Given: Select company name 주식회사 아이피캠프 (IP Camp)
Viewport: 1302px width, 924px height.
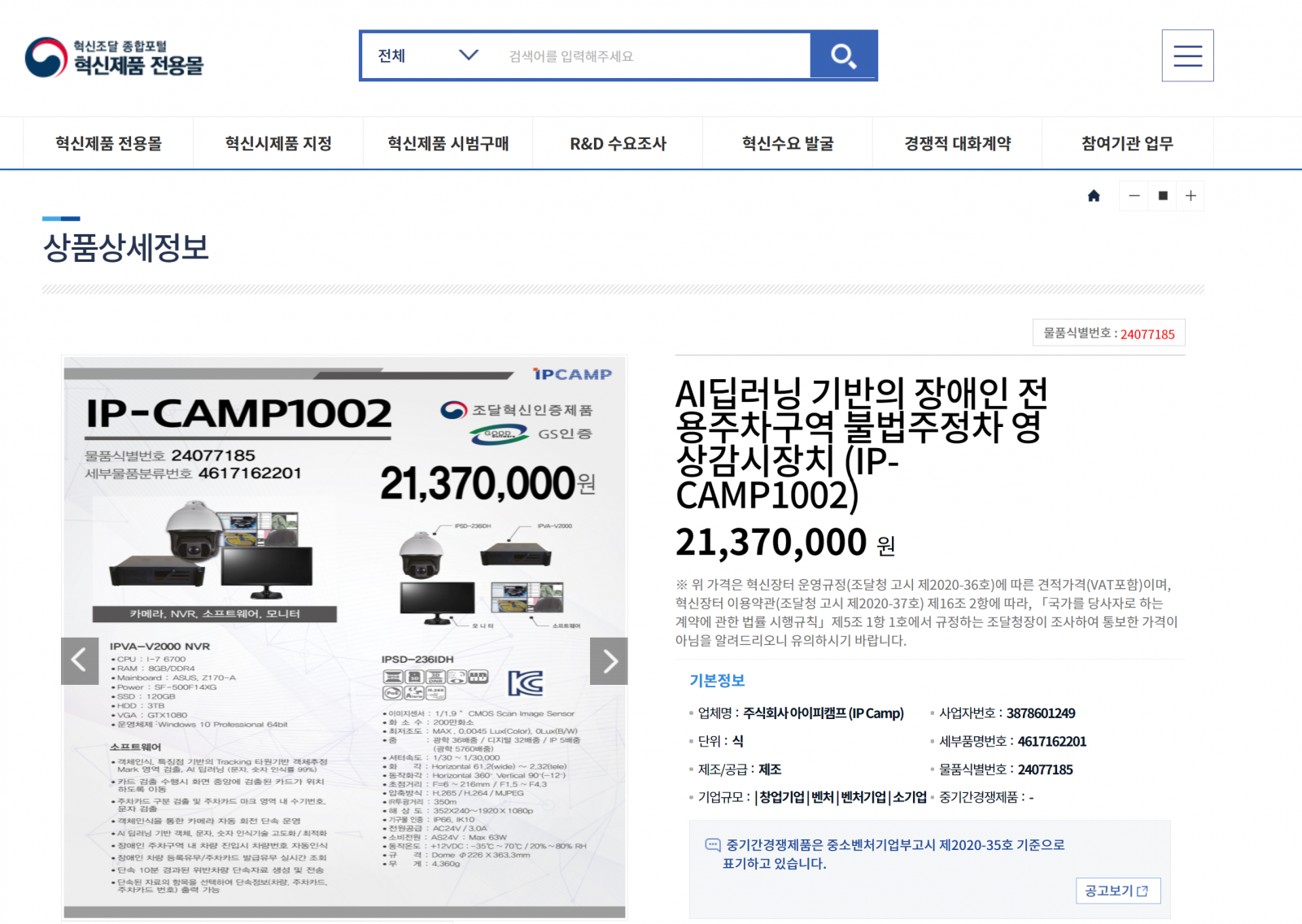Looking at the screenshot, I should pyautogui.click(x=824, y=713).
